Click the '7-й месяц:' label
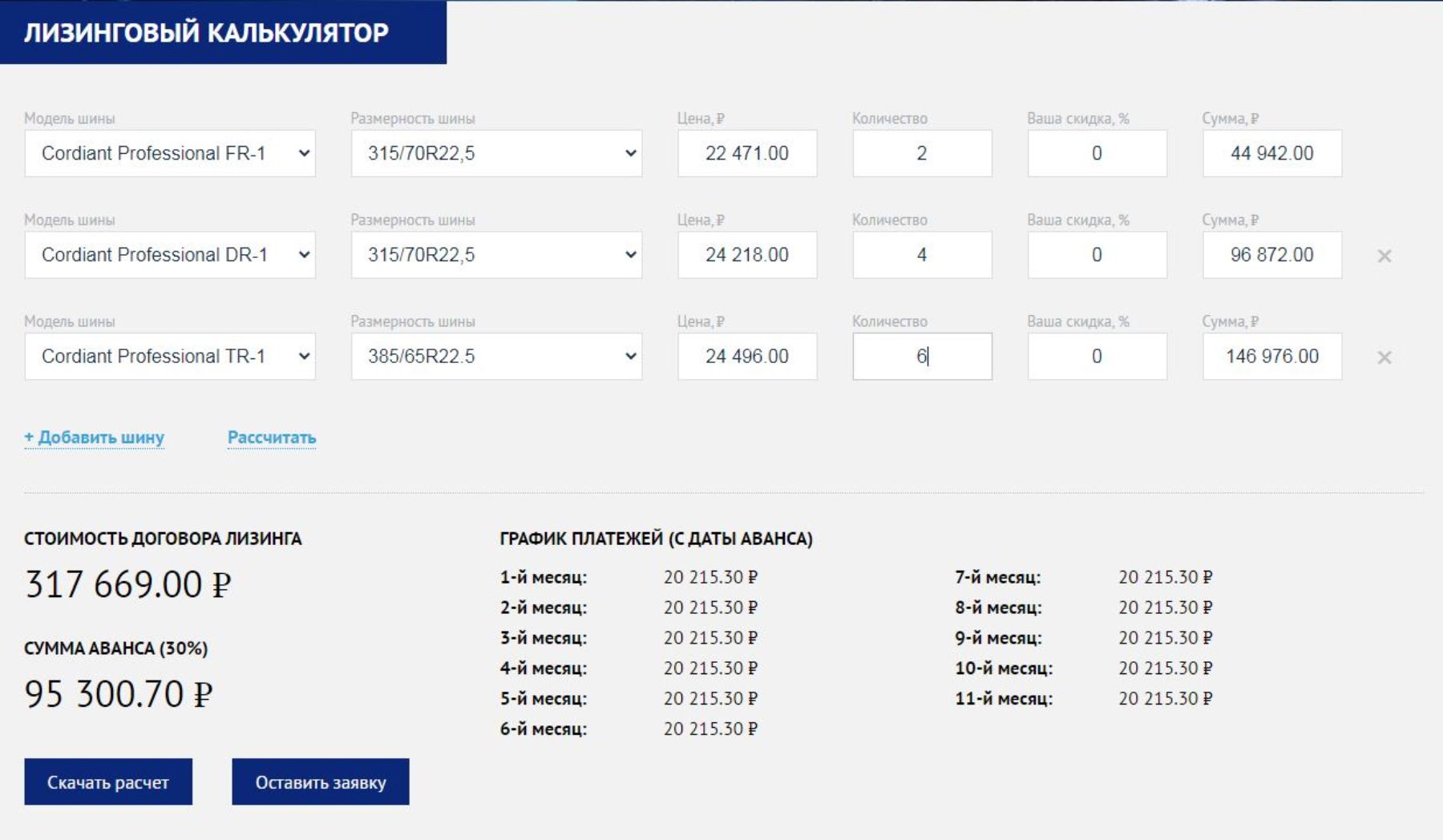The height and width of the screenshot is (840, 1443). (998, 577)
